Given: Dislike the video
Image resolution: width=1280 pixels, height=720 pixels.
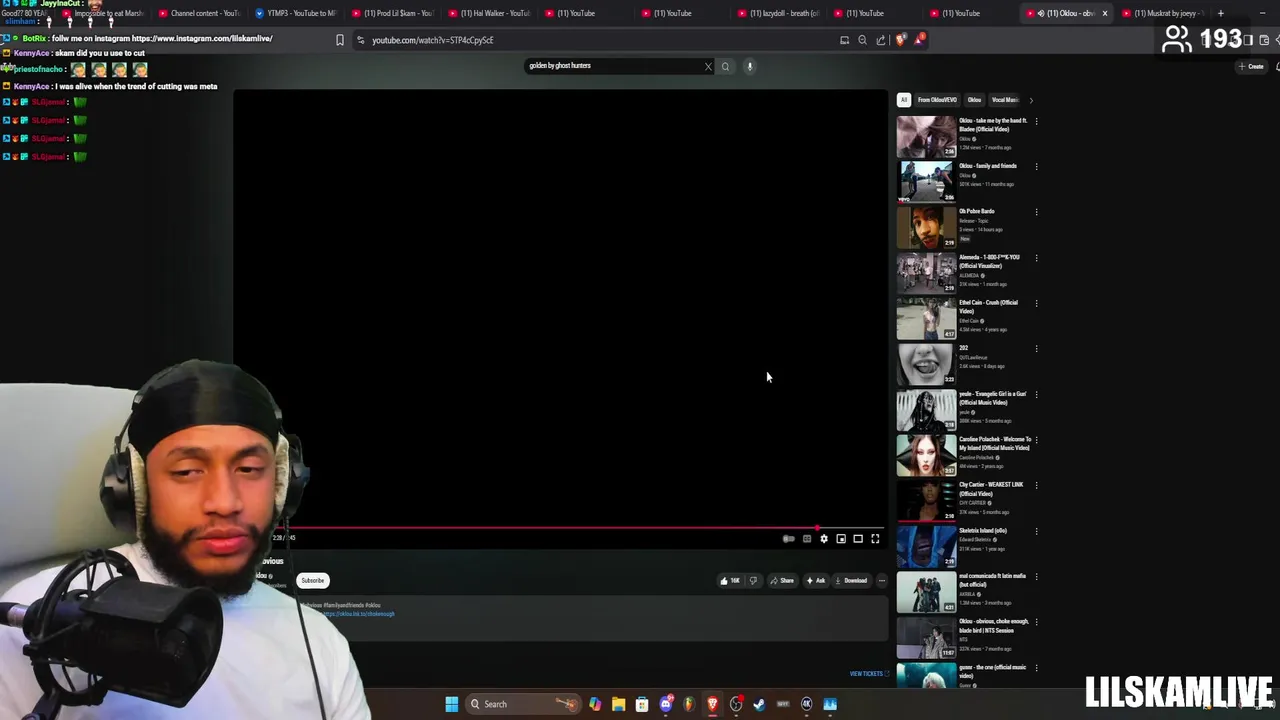Looking at the screenshot, I should [753, 580].
